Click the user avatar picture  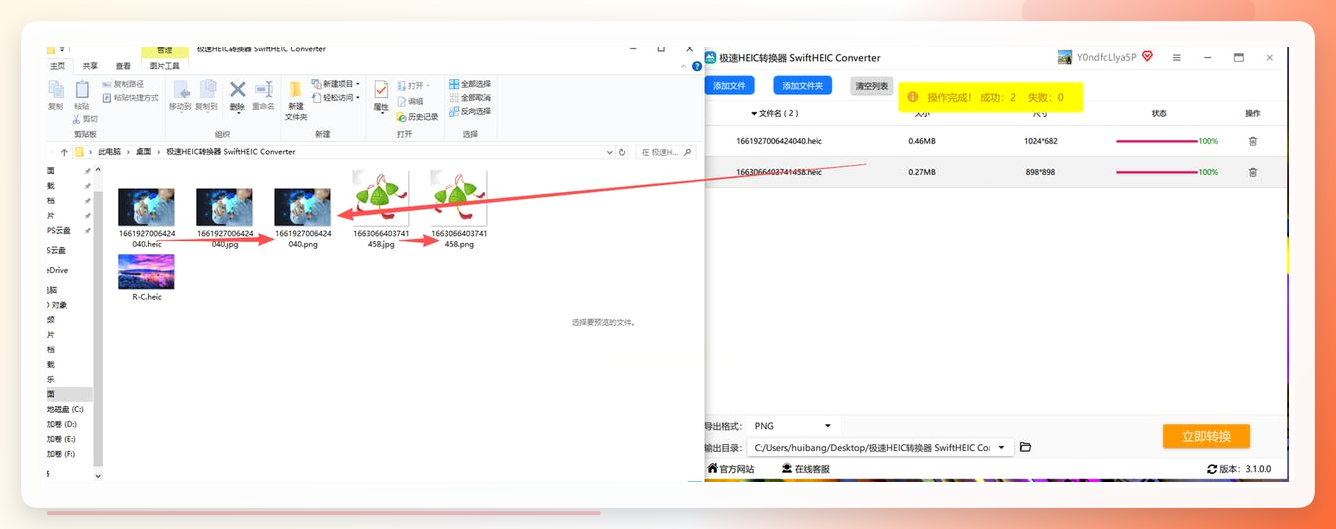pos(1065,58)
